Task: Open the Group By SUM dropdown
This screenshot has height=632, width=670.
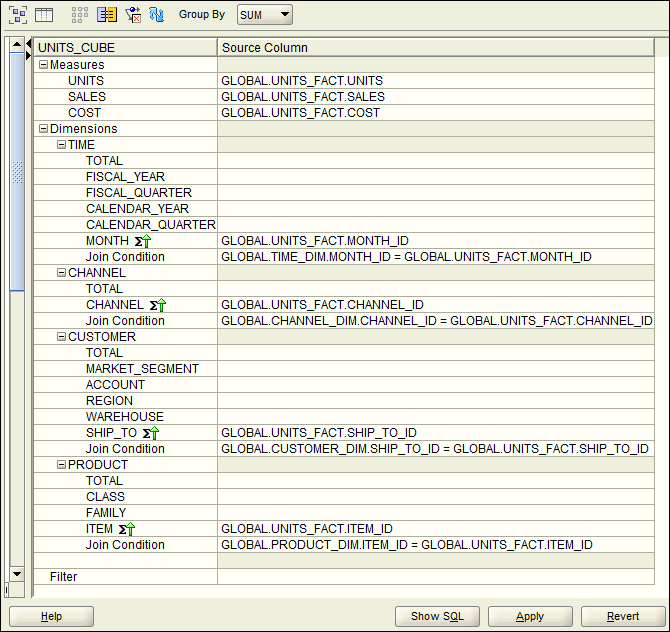Action: click(265, 14)
